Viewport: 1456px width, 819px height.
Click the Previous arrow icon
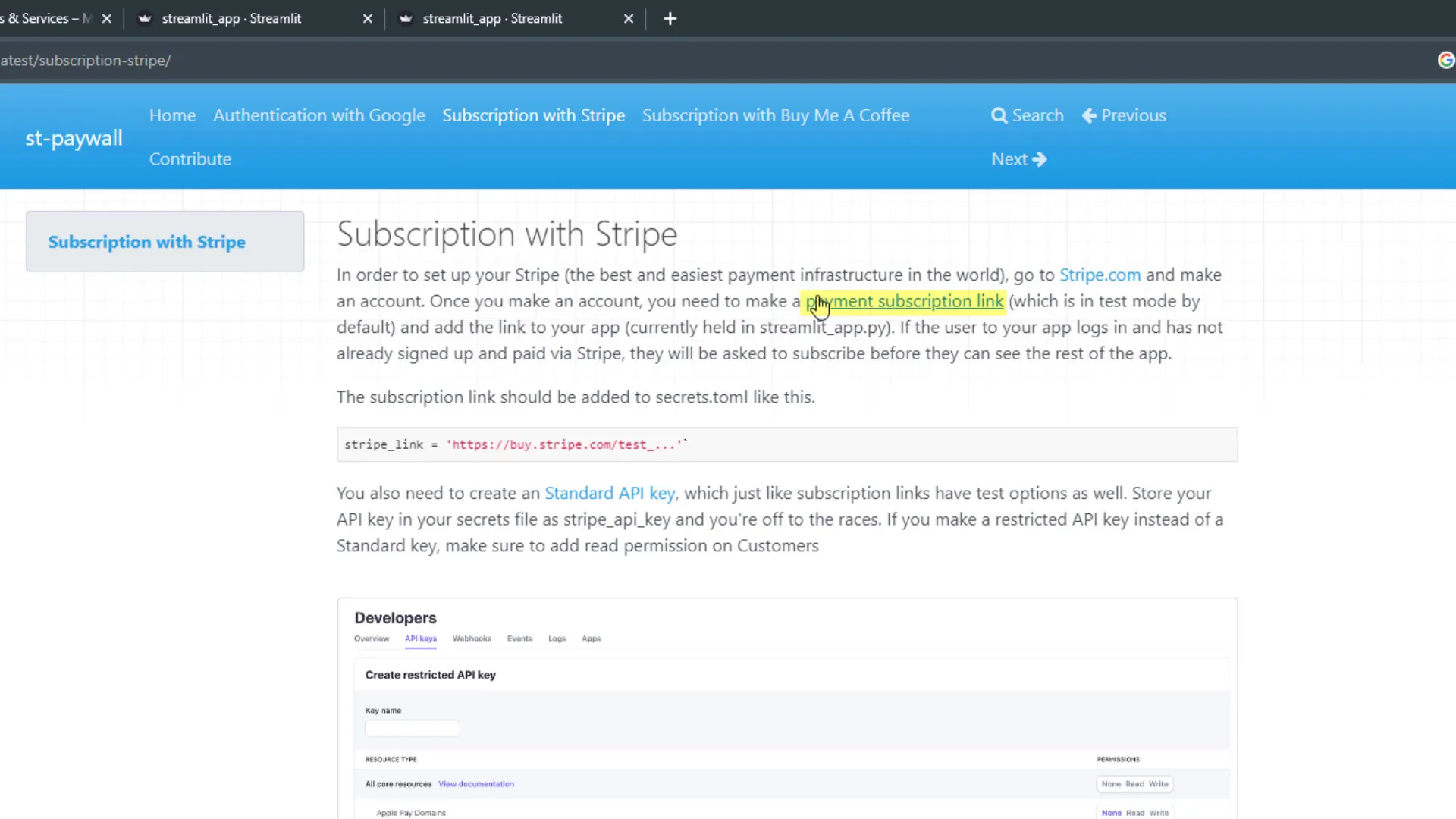tap(1090, 115)
